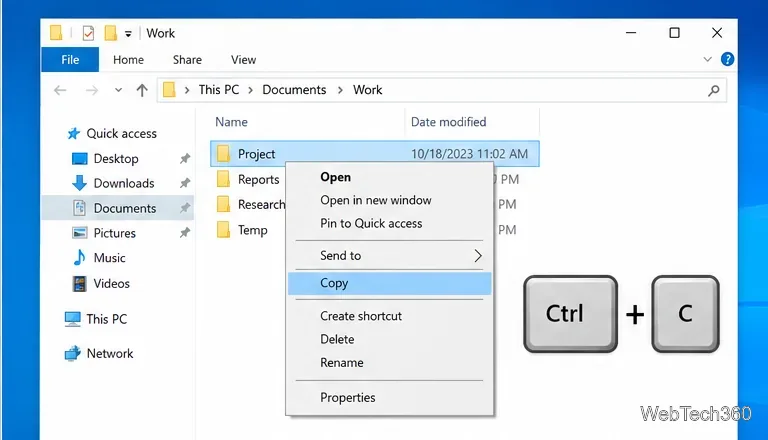This screenshot has height=440, width=768.
Task: Click the Temp folder icon
Action: (x=223, y=230)
